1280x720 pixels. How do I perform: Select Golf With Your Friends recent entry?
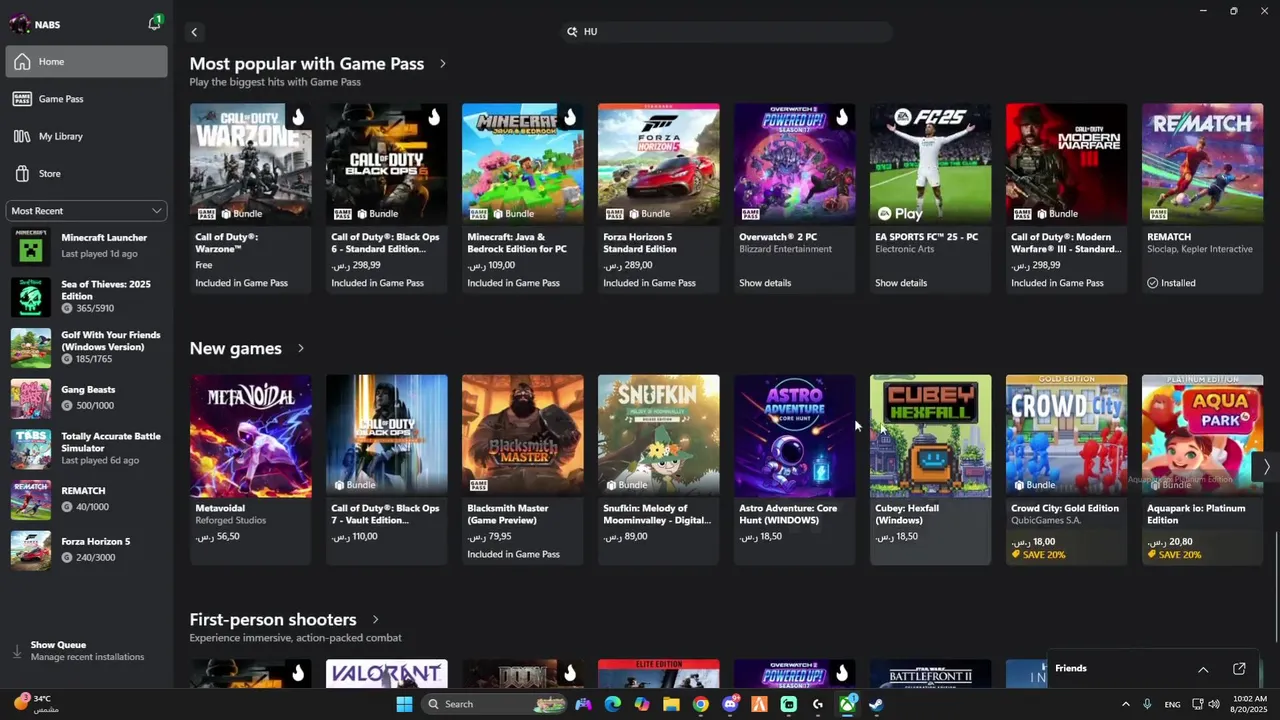click(87, 347)
